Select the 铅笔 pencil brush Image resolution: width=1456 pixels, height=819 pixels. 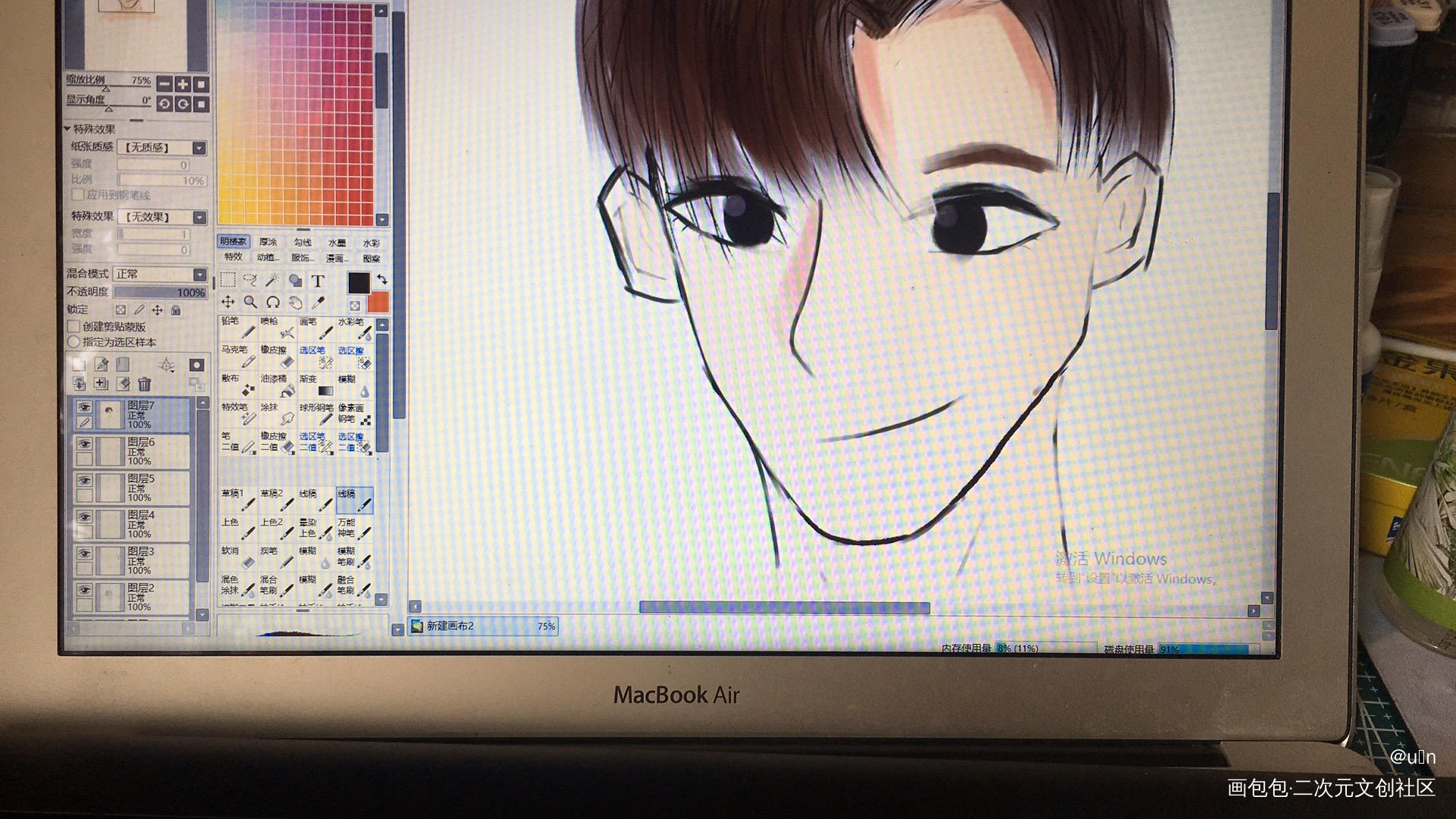tap(238, 328)
